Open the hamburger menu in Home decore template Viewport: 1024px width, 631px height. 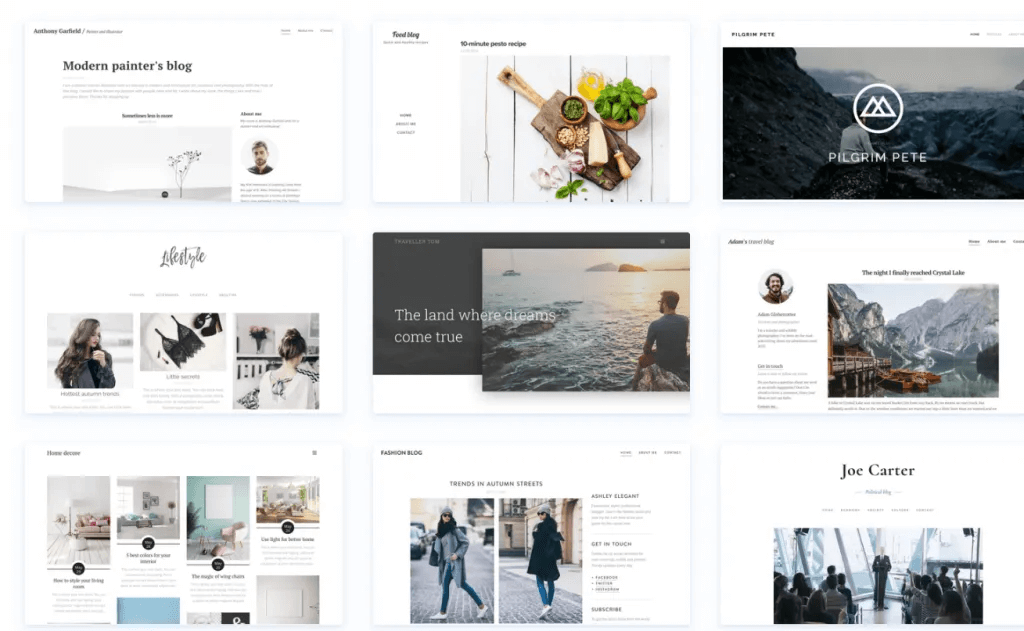pyautogui.click(x=315, y=453)
